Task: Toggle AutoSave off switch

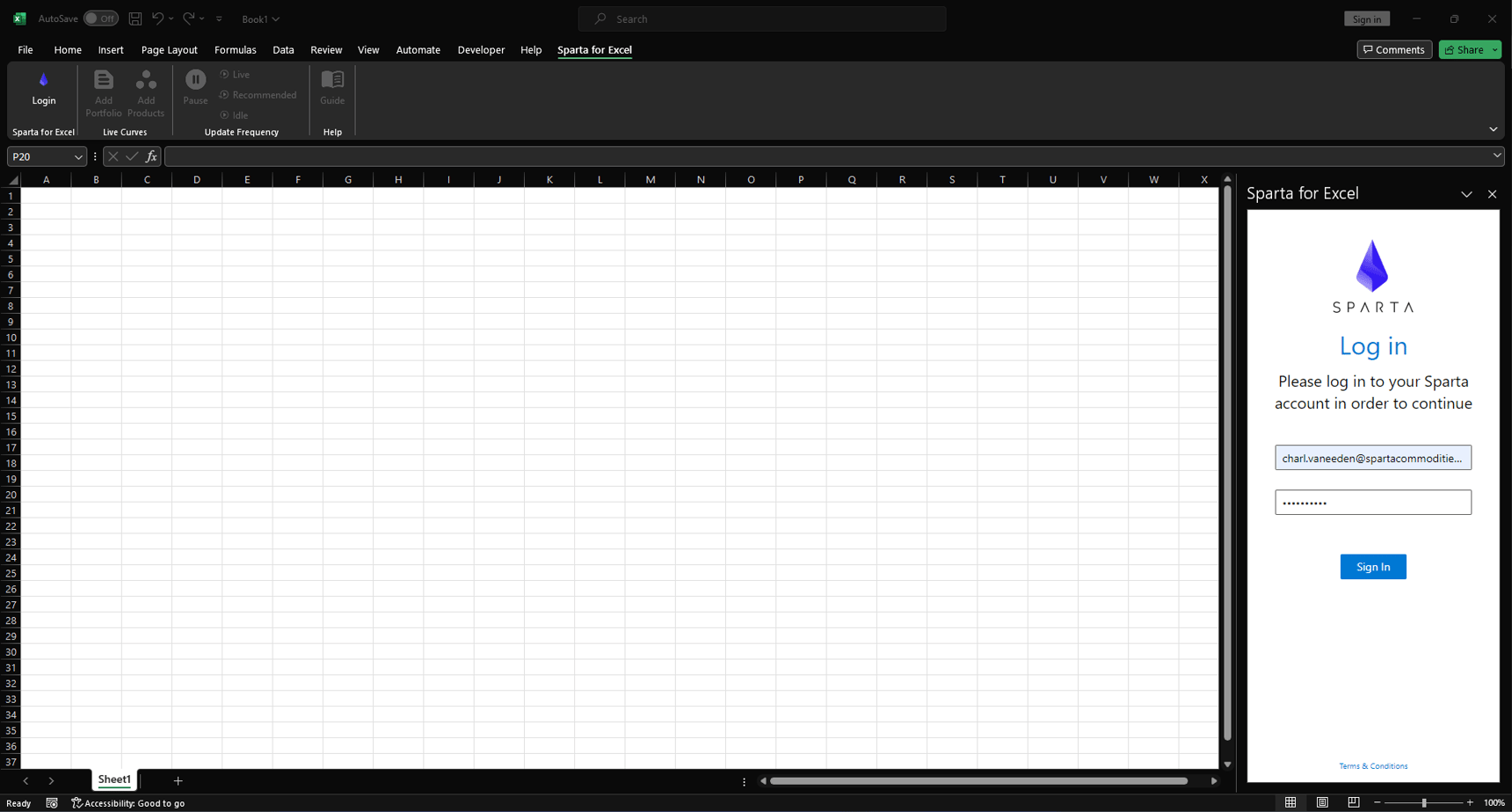Action: 101,18
